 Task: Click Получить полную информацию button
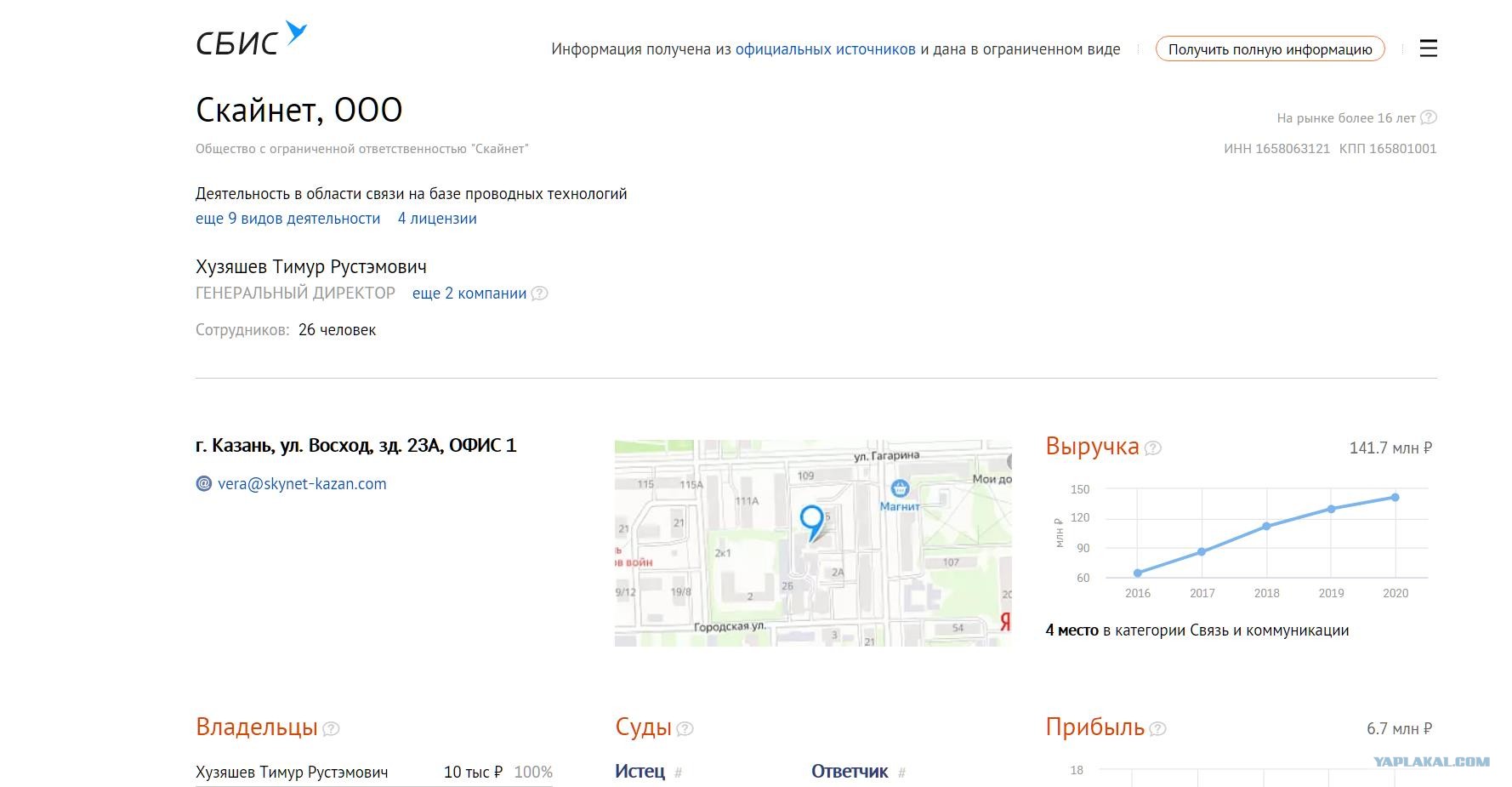(x=1270, y=49)
